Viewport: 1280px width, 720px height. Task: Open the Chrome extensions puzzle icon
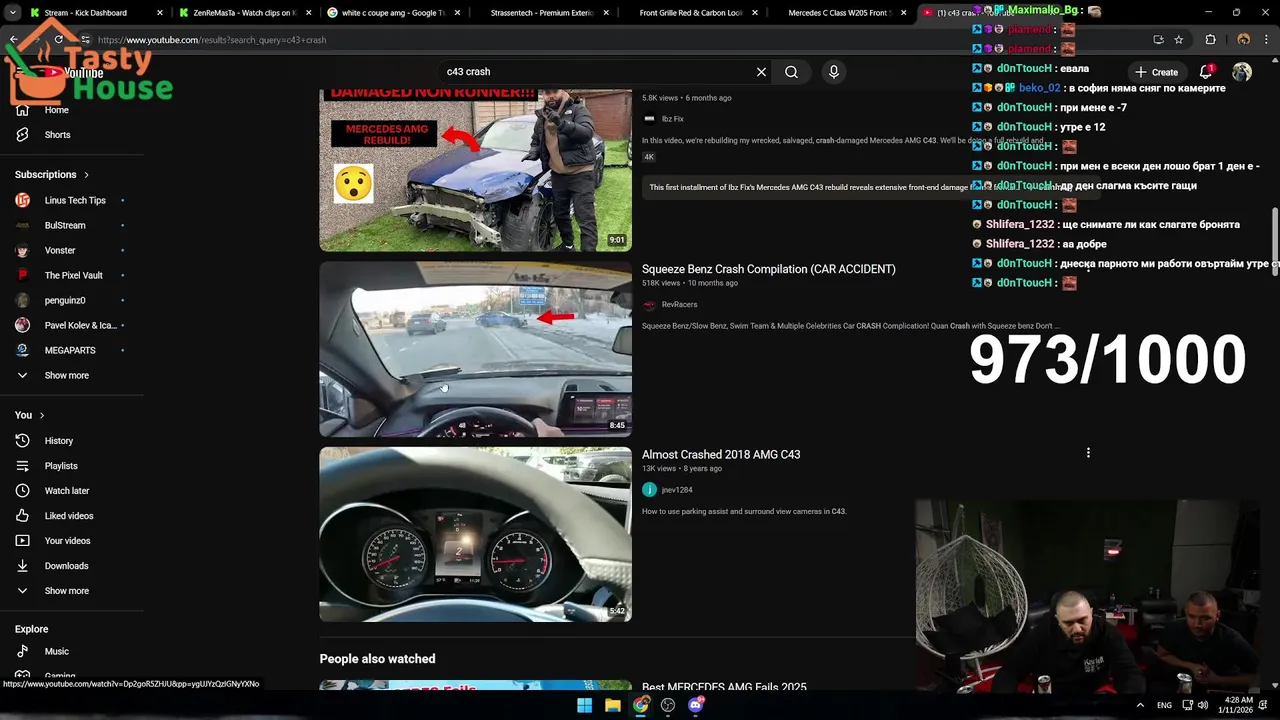pos(1210,40)
